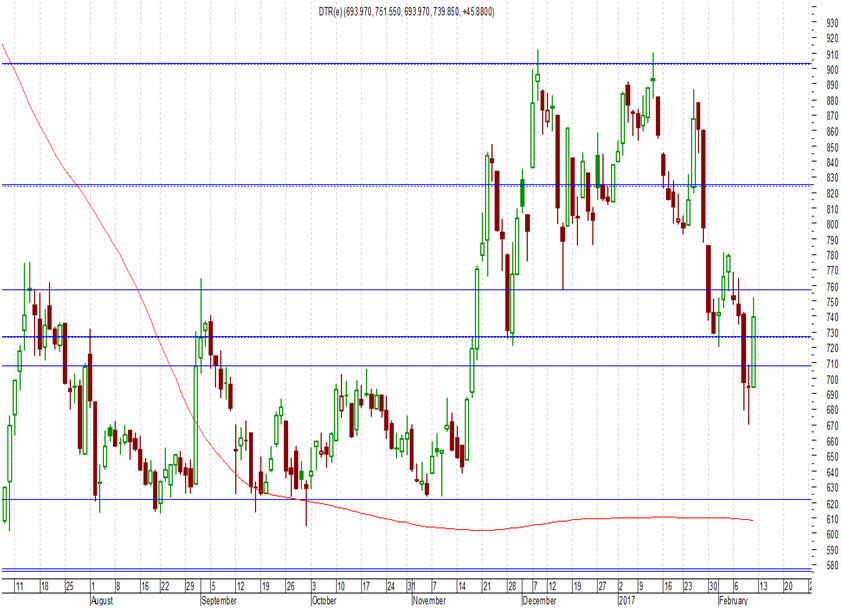Select the horizontal line near 903
The image size is (842, 608).
click(407, 63)
